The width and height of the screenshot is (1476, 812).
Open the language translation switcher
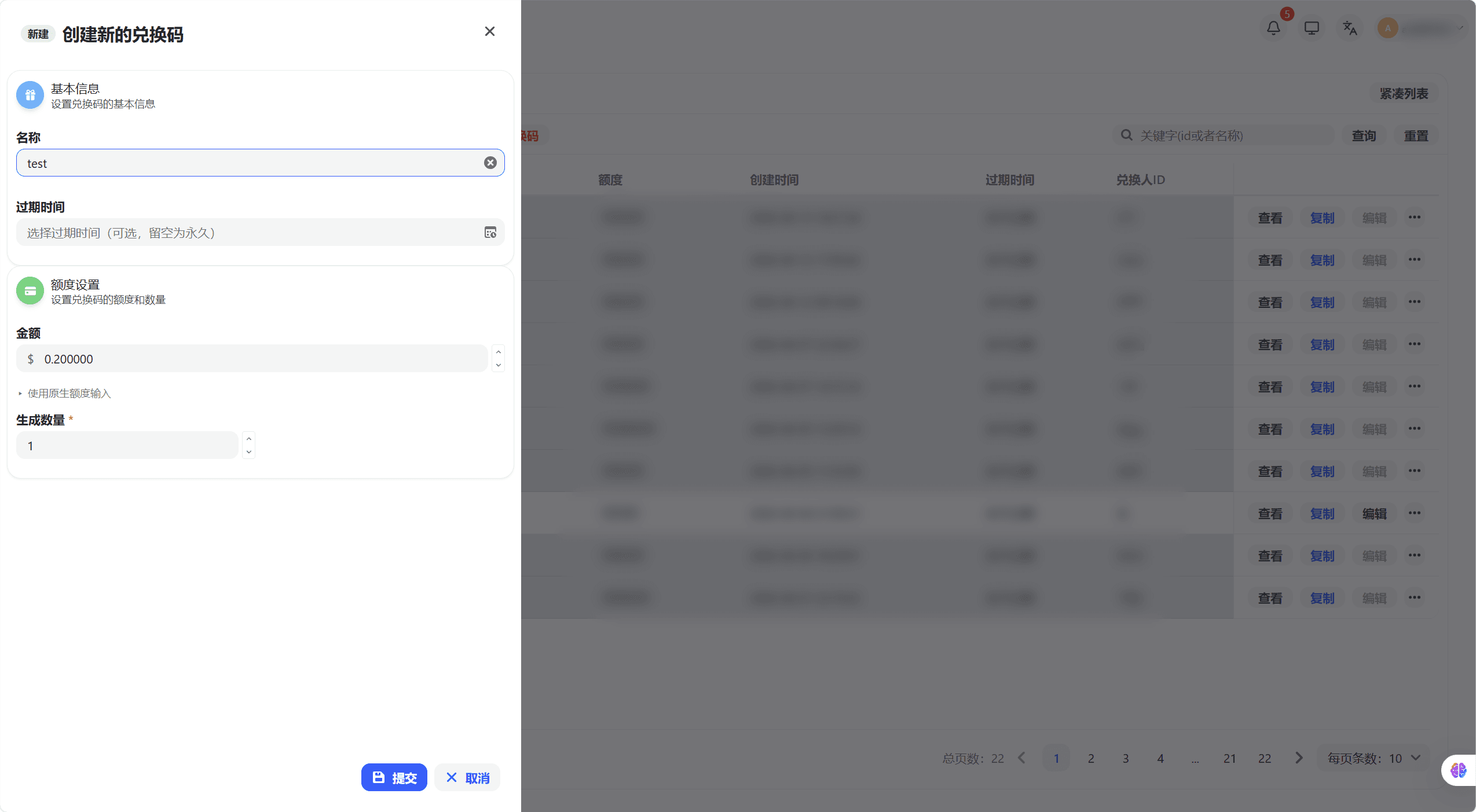coord(1349,28)
